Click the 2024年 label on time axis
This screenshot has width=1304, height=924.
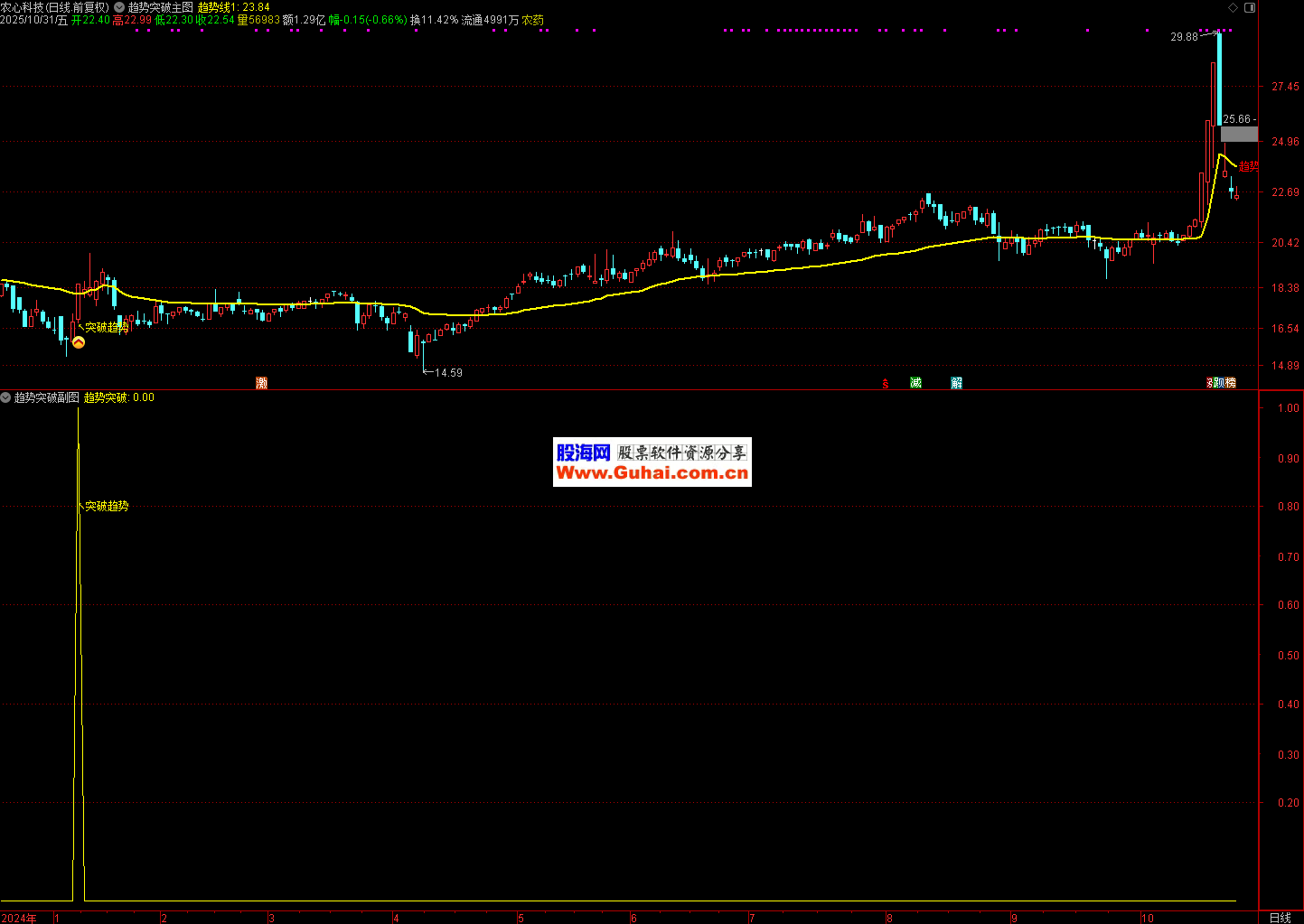pyautogui.click(x=19, y=918)
